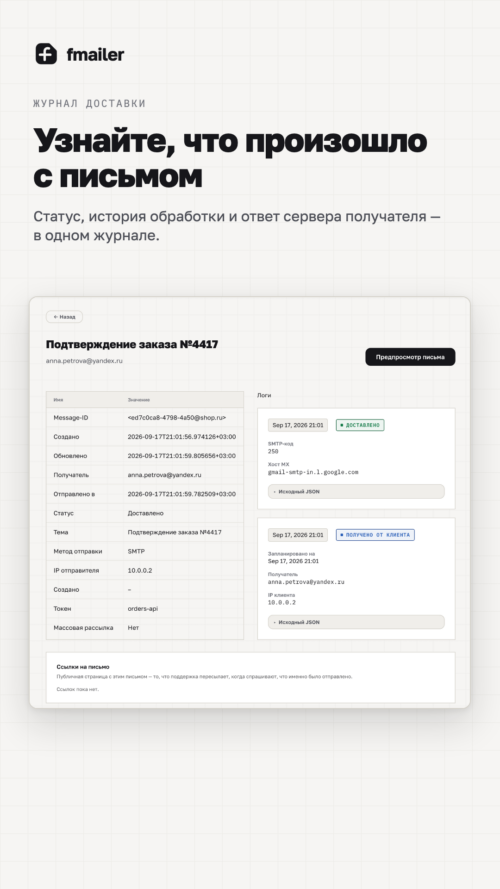The height and width of the screenshot is (889, 500).
Task: Click the Обновлено row label
Action: pyautogui.click(x=70, y=456)
